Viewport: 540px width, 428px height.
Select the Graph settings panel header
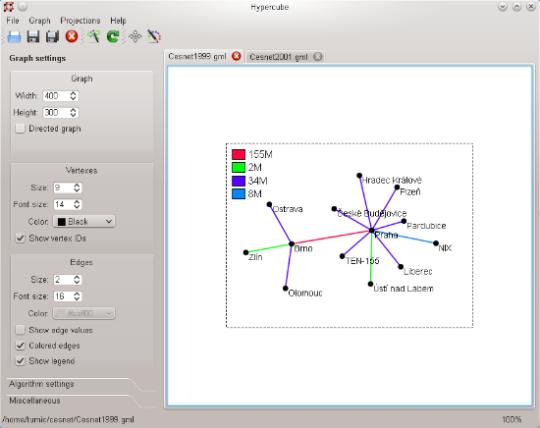(x=38, y=58)
